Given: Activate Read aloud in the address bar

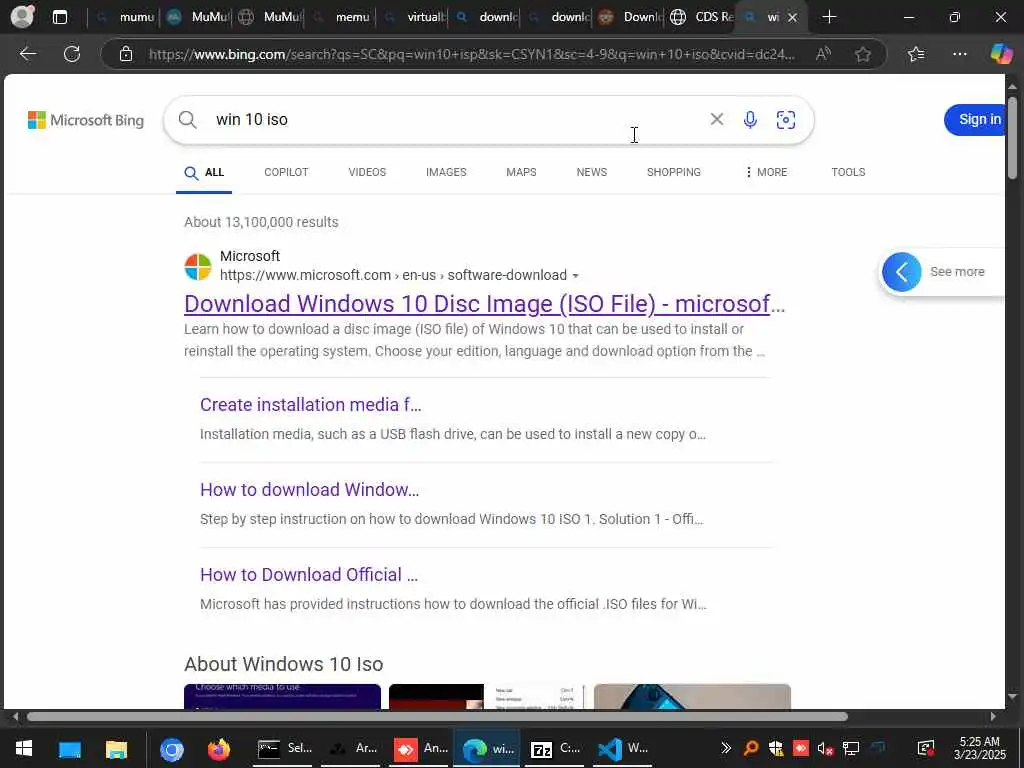Looking at the screenshot, I should [823, 54].
